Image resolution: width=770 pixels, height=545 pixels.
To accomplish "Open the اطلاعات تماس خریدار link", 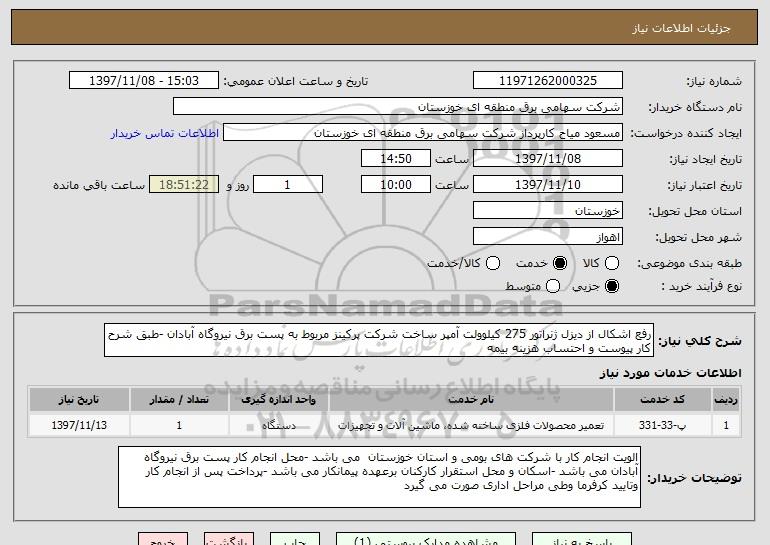I will click(x=165, y=133).
